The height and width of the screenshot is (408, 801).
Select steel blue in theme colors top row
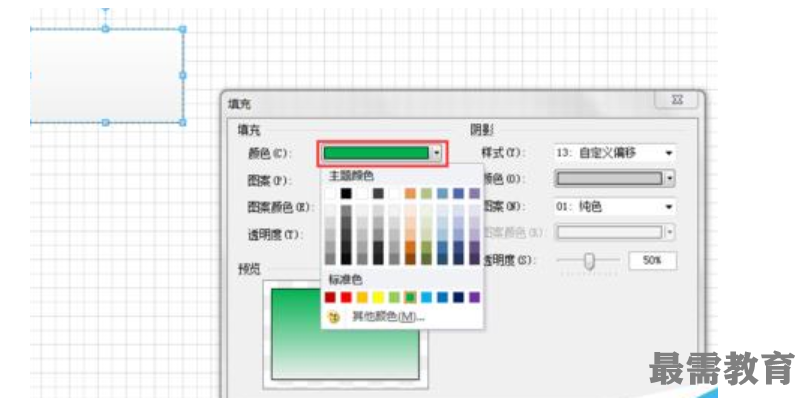coord(442,193)
